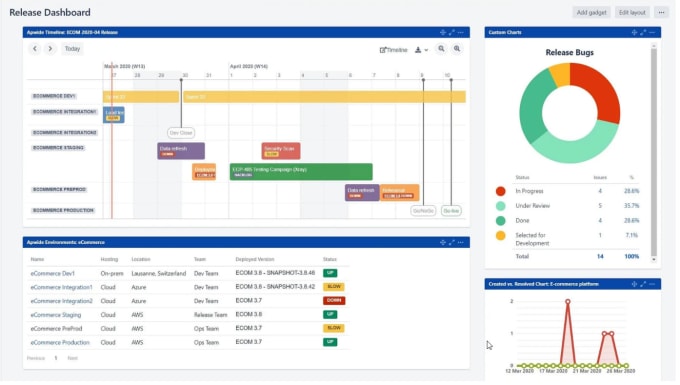Open the eCommerce Staging environment link

tap(56, 315)
